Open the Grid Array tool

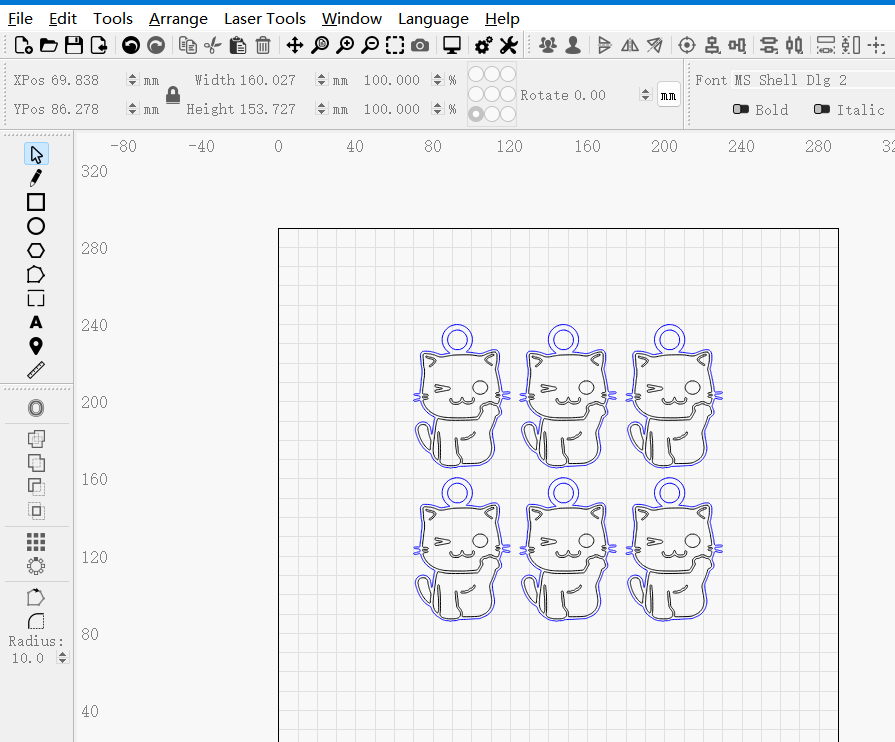click(36, 541)
